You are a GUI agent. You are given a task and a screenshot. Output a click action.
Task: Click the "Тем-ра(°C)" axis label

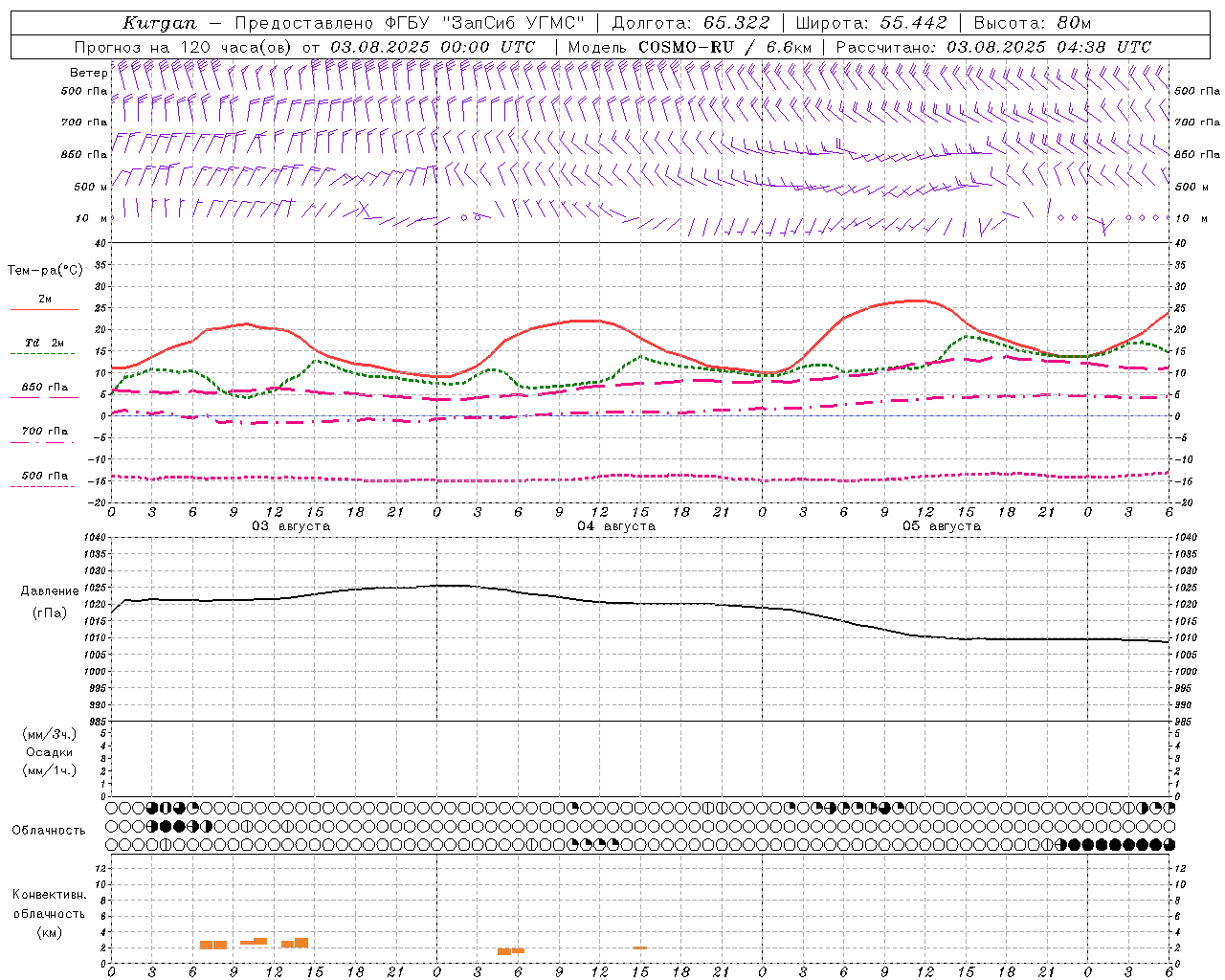click(x=45, y=271)
